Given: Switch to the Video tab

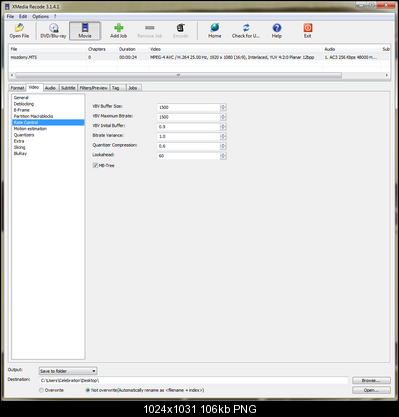Looking at the screenshot, I should pos(34,87).
